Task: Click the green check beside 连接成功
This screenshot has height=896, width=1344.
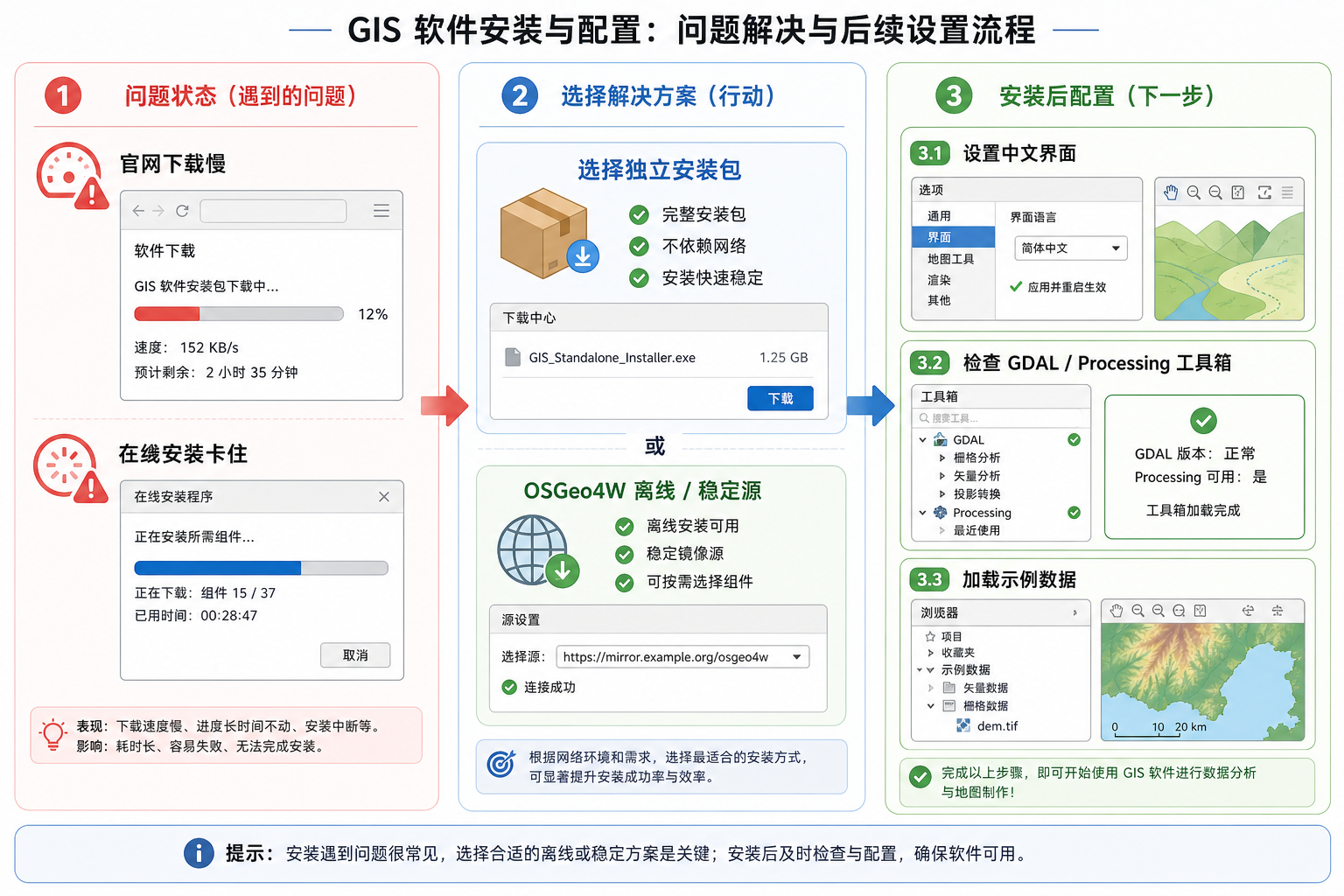Action: 509,688
